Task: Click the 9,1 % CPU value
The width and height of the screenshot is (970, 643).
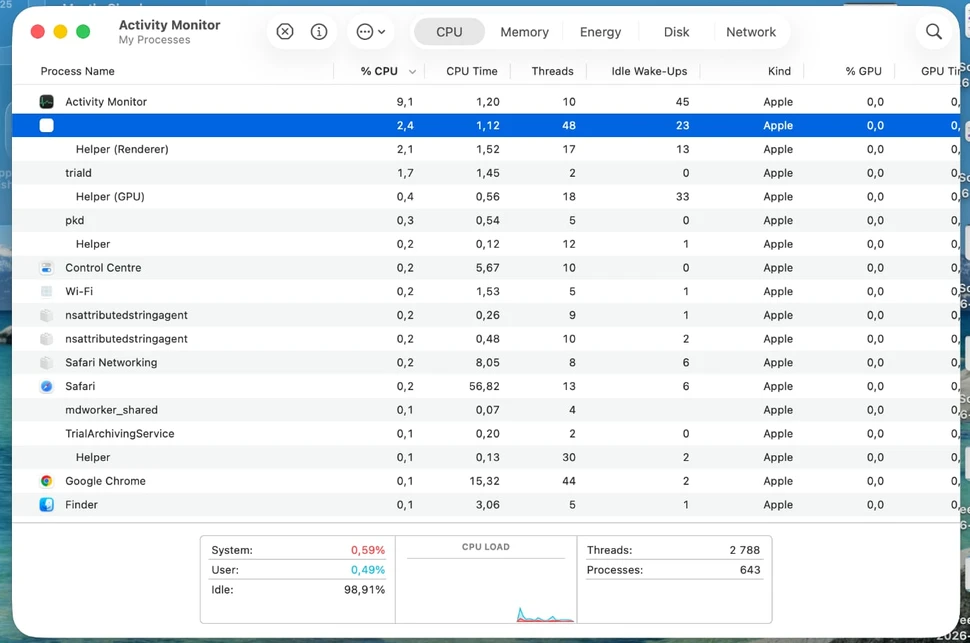Action: click(405, 101)
